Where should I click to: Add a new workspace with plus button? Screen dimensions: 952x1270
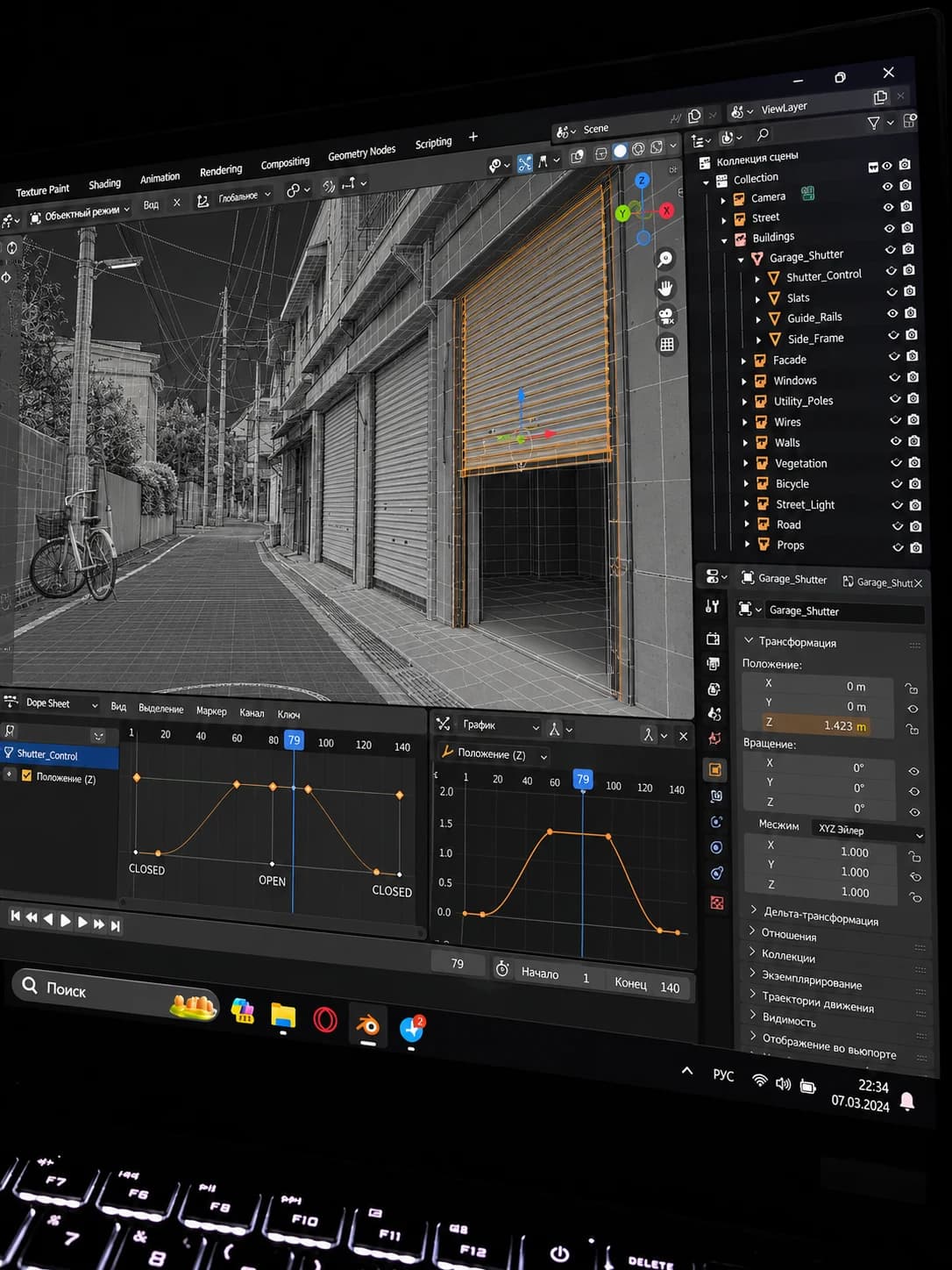473,137
